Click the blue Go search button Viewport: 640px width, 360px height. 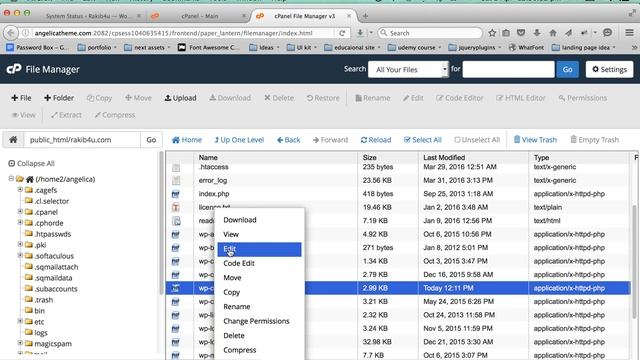567,69
